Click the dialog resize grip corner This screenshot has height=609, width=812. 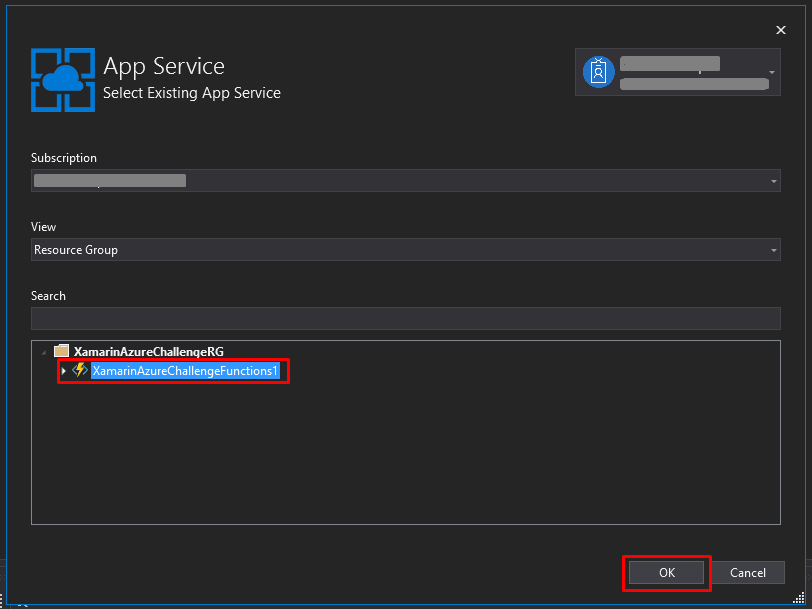tap(799, 598)
